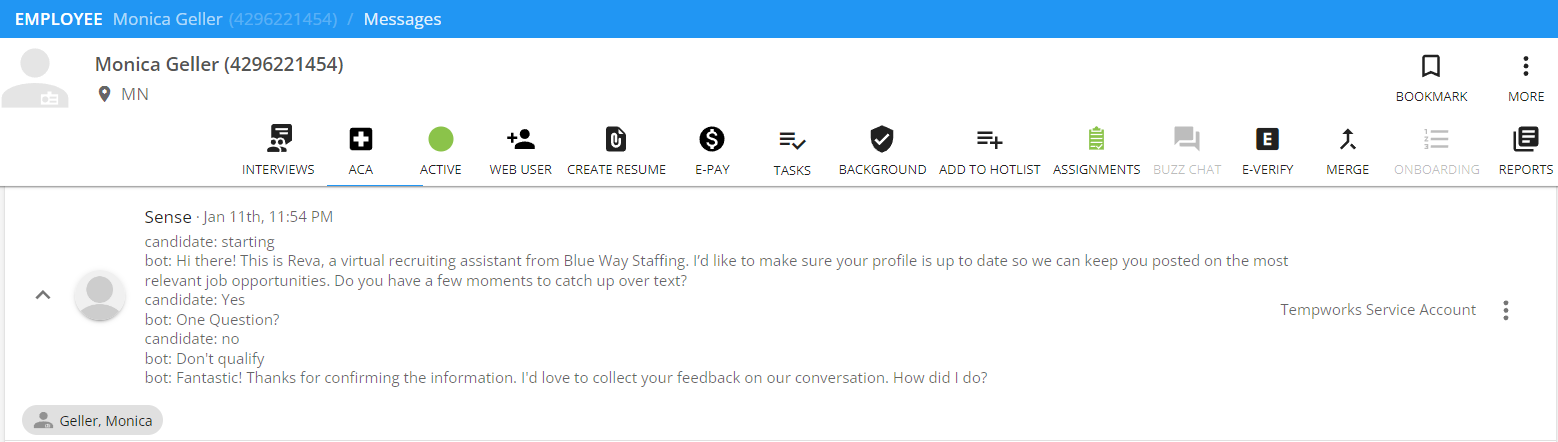This screenshot has height=442, width=1558.
Task: Open message options three-dot menu
Action: point(1505,310)
